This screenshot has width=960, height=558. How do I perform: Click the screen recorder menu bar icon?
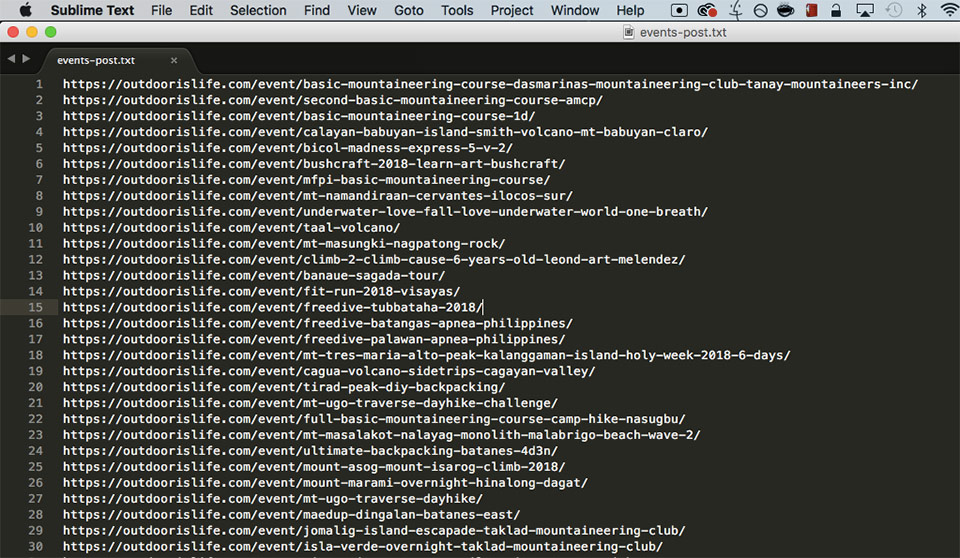click(679, 10)
